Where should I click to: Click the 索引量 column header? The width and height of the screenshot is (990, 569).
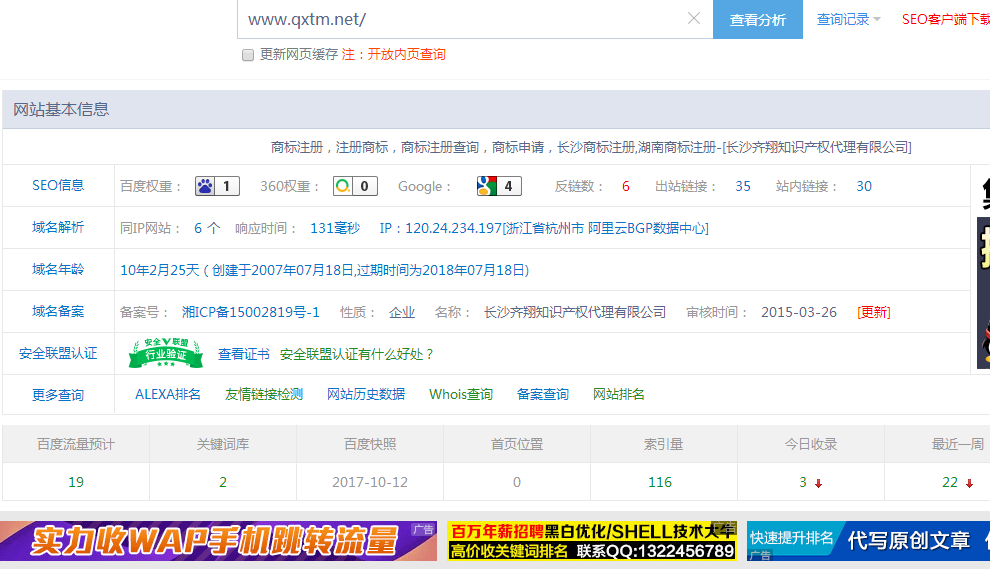[664, 445]
